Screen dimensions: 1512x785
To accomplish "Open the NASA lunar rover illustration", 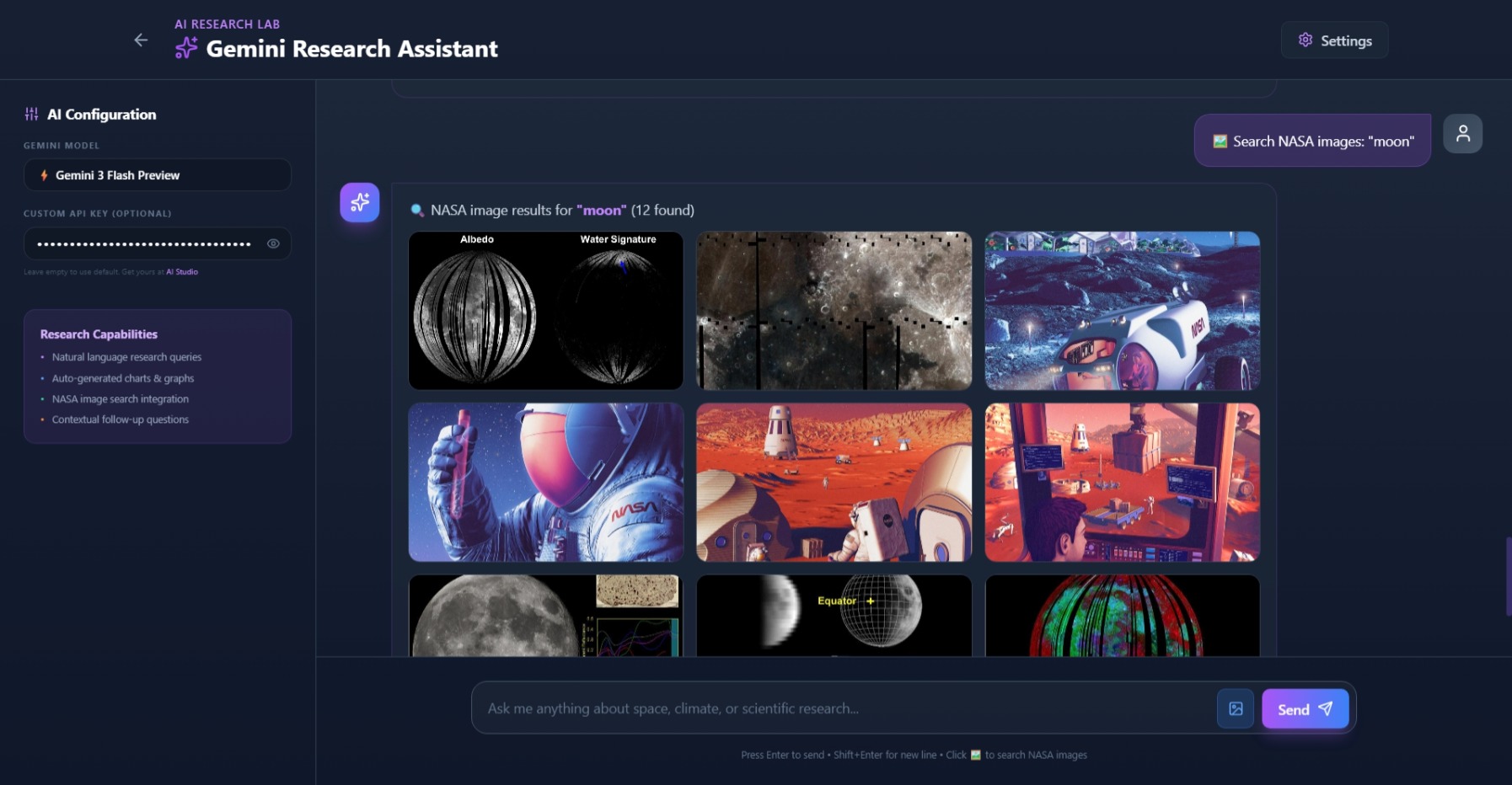I will click(x=1123, y=311).
